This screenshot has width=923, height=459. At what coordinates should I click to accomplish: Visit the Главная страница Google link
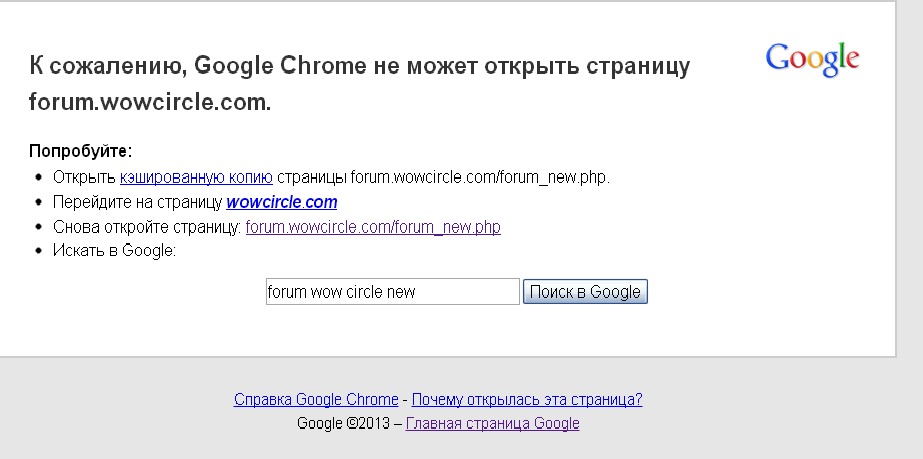493,423
